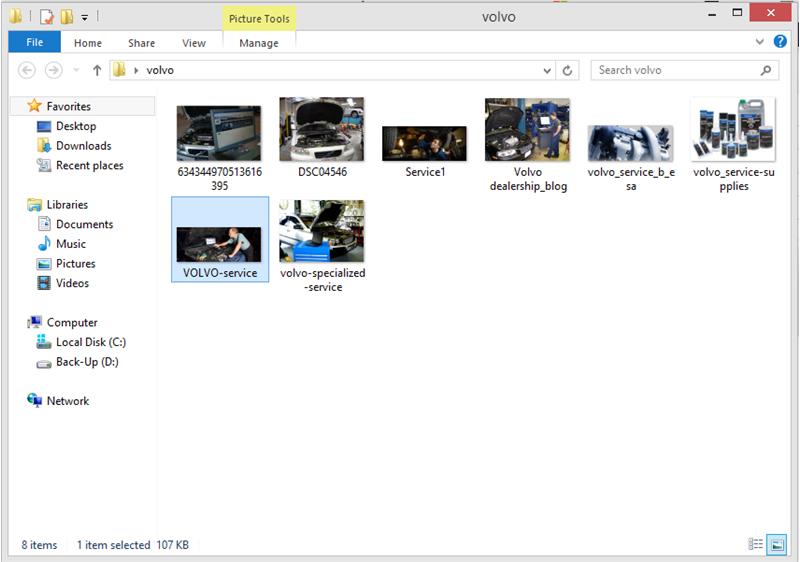Select the 634344970513616395 image thumbnail
Image resolution: width=800 pixels, height=562 pixels.
coord(219,133)
